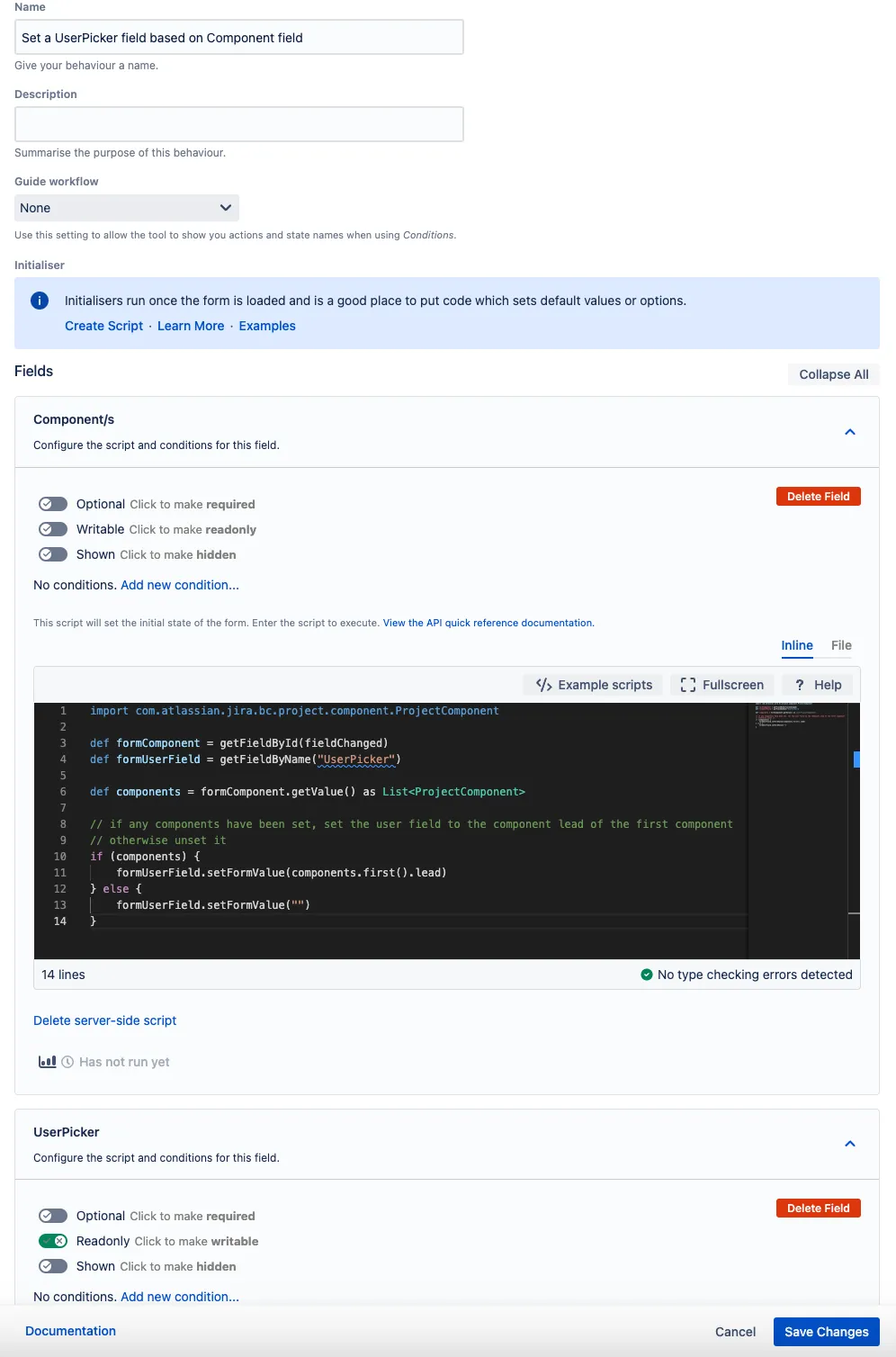Collapse the Component/s field section

[x=850, y=432]
